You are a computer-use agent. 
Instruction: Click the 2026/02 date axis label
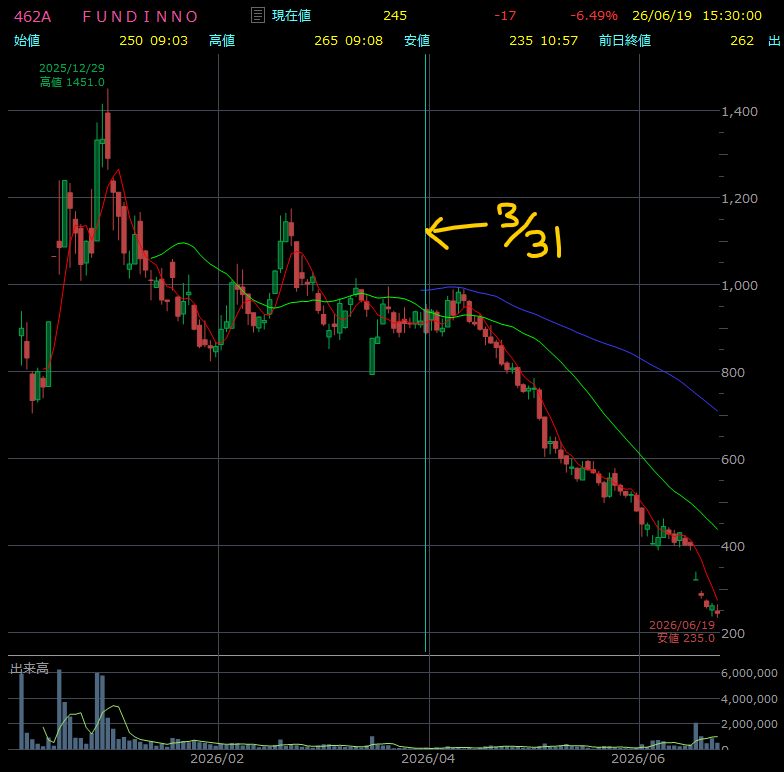click(217, 758)
